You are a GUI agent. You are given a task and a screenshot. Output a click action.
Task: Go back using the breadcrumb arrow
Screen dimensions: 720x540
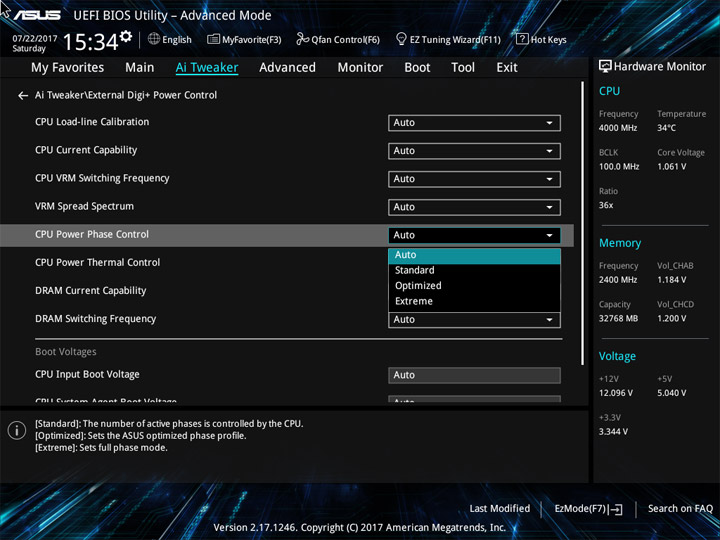(x=22, y=96)
